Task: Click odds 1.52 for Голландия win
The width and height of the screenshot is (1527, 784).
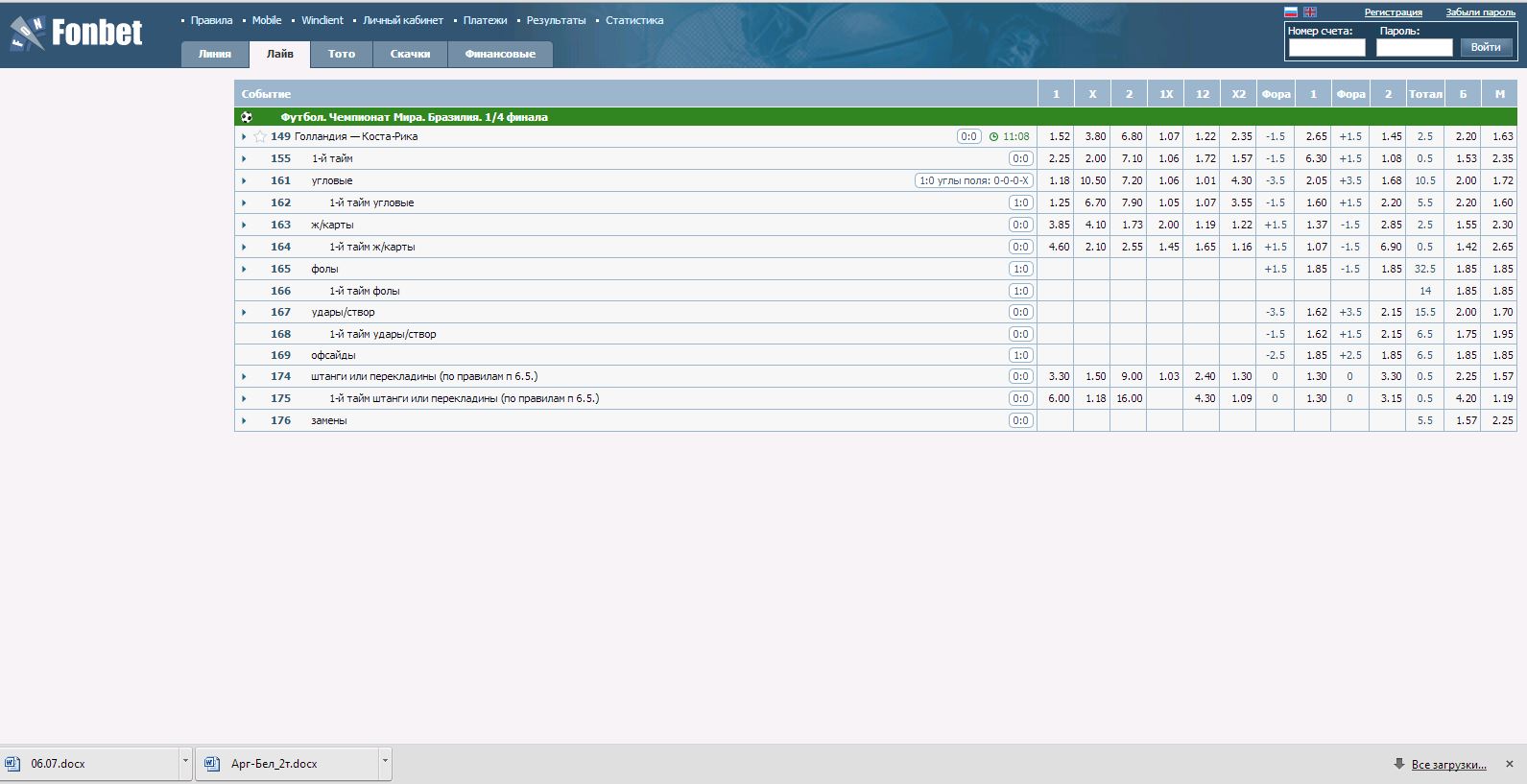Action: coord(1060,136)
